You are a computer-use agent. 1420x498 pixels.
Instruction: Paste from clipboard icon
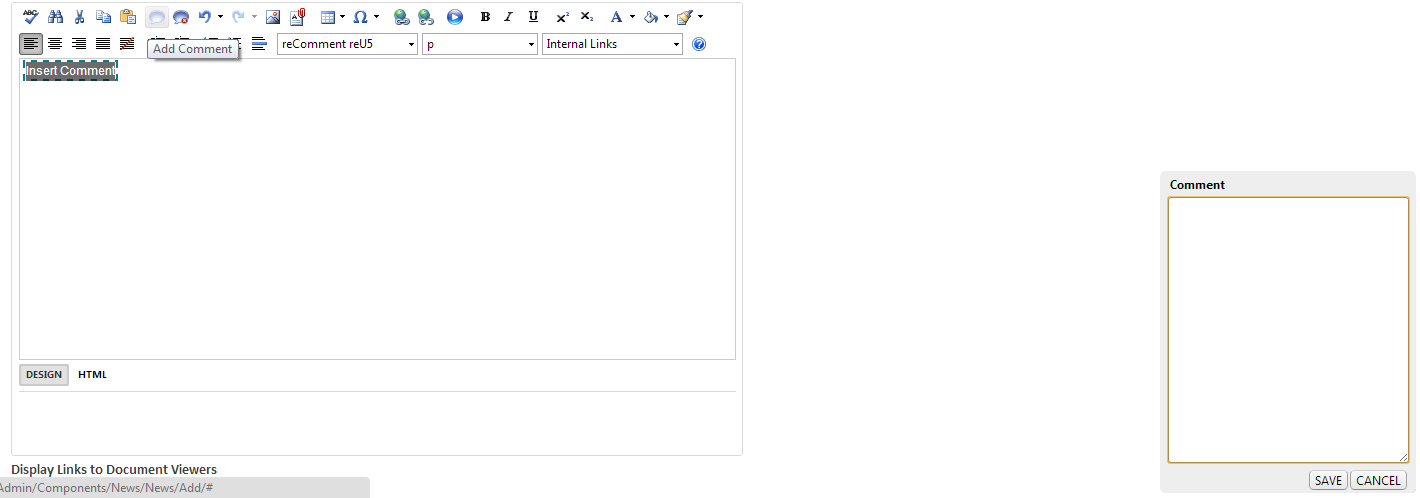click(127, 17)
